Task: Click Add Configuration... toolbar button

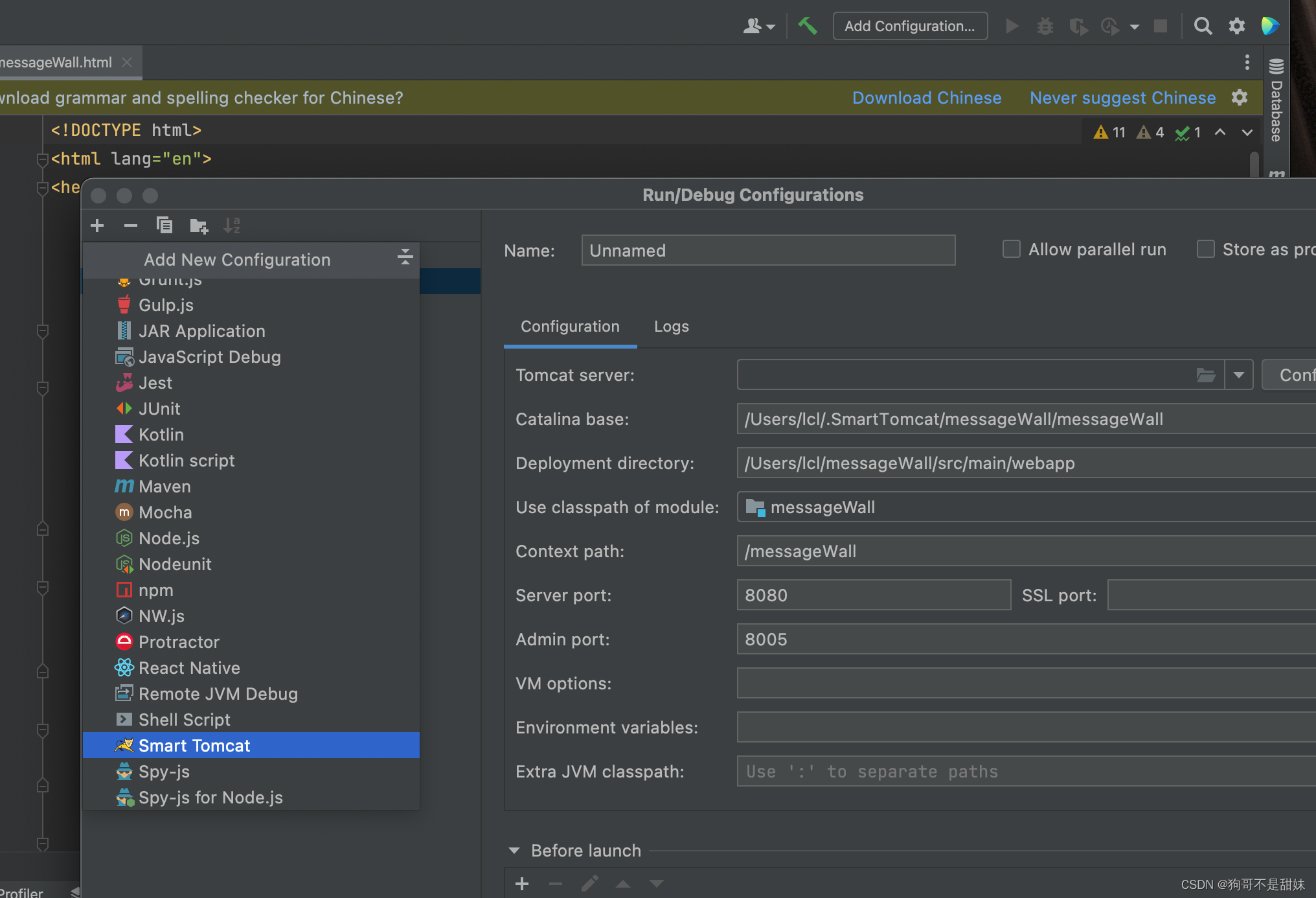Action: 910,26
